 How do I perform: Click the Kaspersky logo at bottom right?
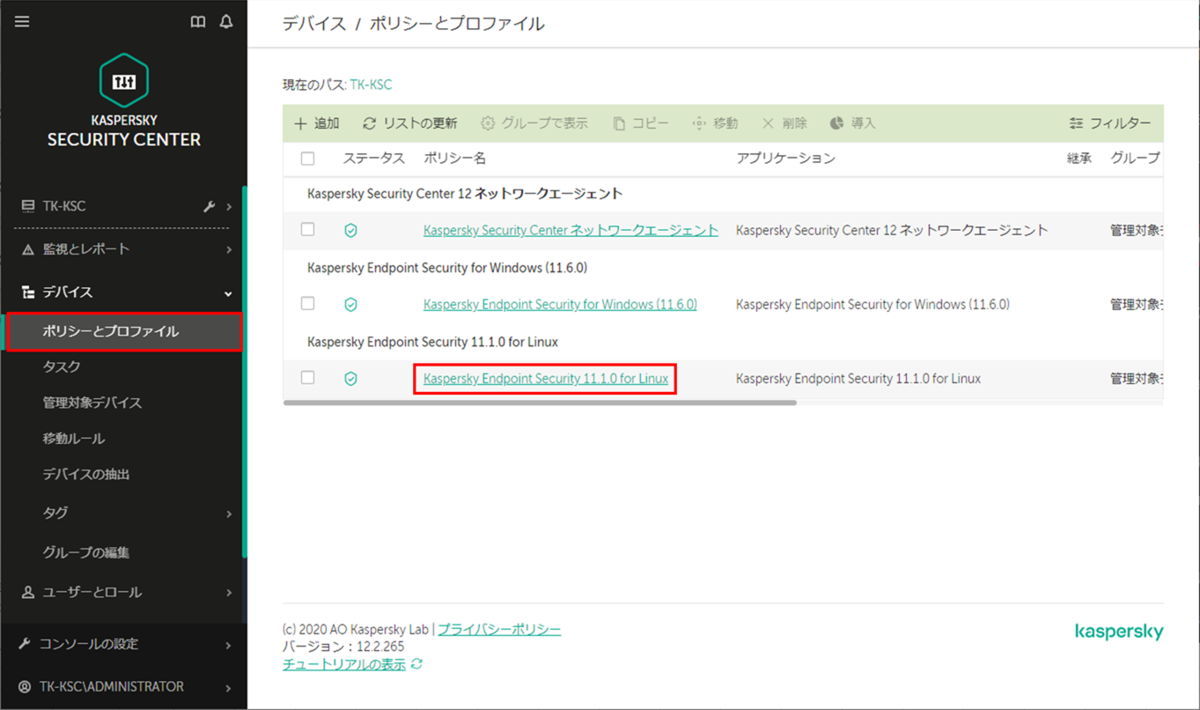click(1119, 631)
